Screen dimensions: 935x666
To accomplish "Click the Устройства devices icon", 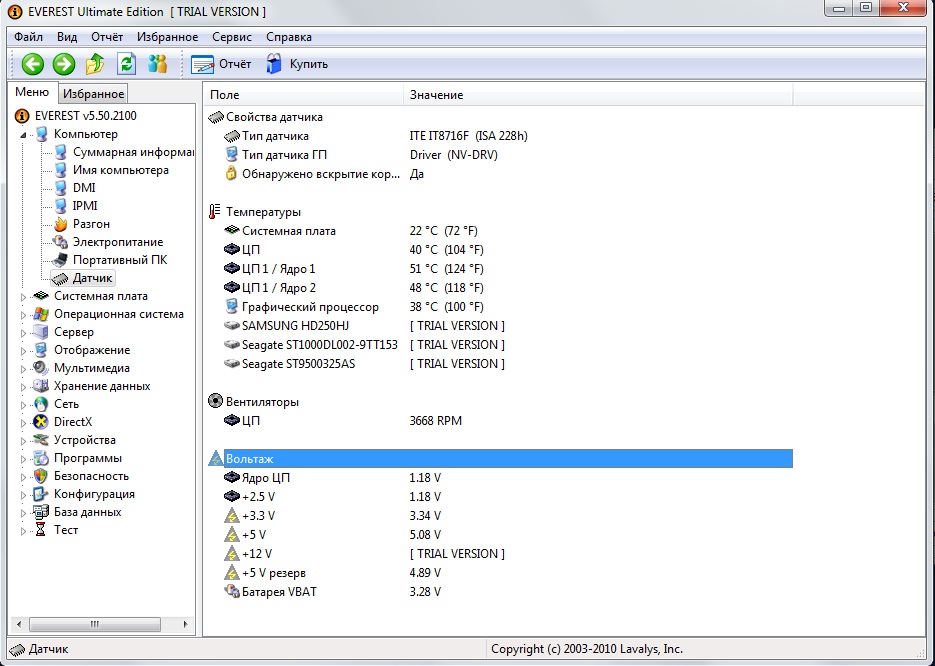I will pos(41,440).
